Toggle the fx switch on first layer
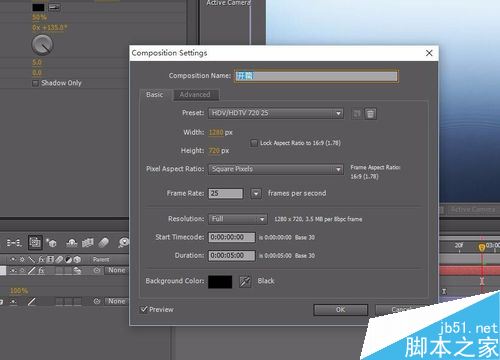The height and width of the screenshot is (360, 500). pos(41,270)
